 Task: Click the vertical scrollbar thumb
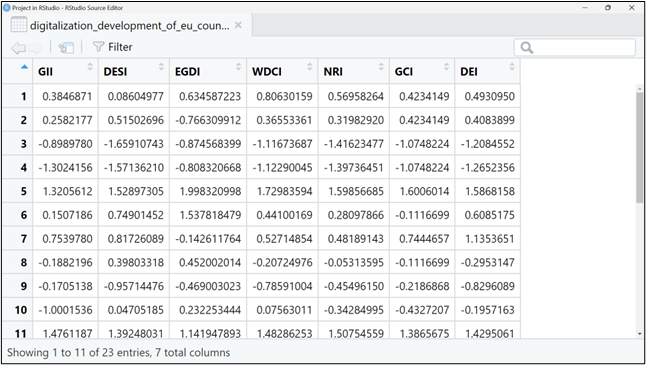click(x=640, y=147)
